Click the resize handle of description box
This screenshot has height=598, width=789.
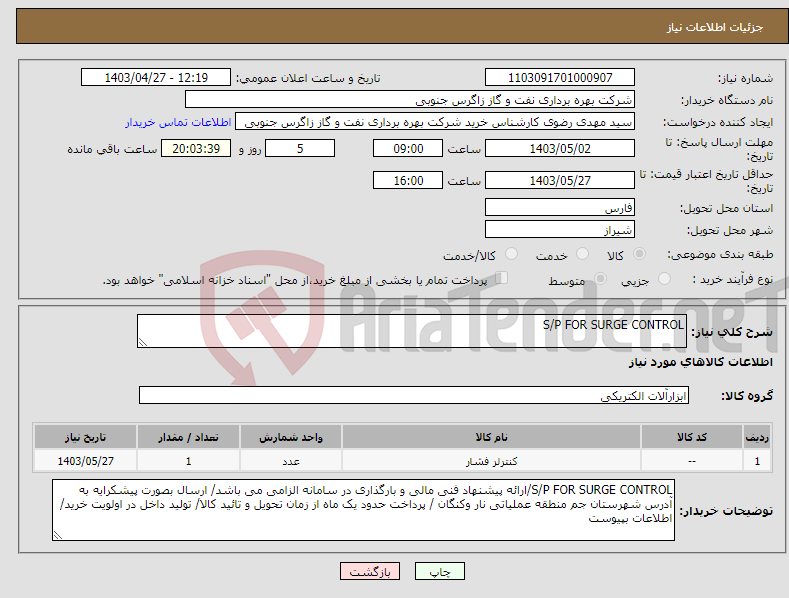pos(143,342)
